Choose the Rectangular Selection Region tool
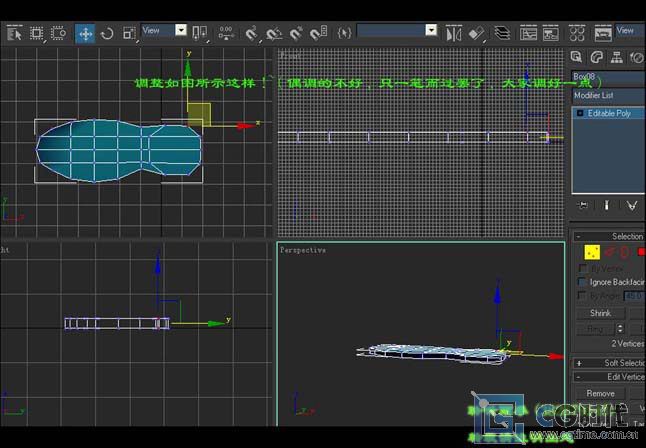The height and width of the screenshot is (448, 646). (37, 33)
